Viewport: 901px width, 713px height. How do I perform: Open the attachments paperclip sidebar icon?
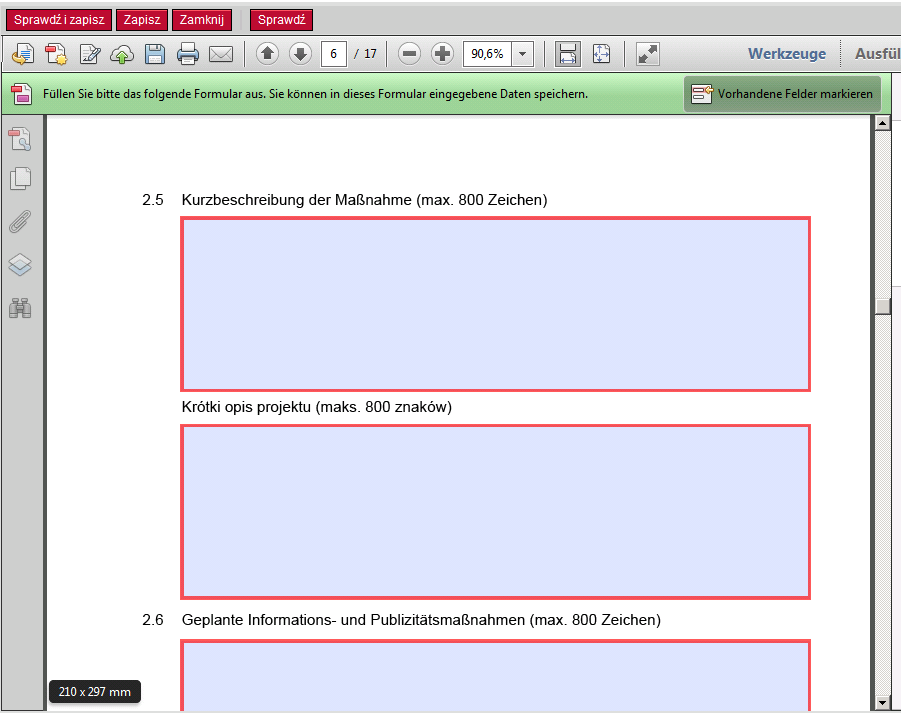pos(20,222)
